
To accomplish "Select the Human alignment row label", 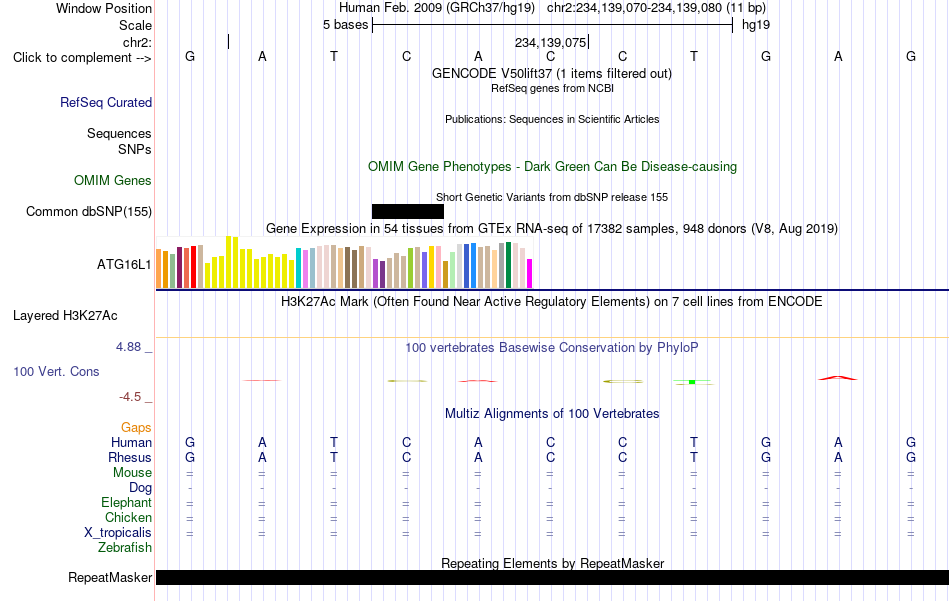I will coord(131,442).
